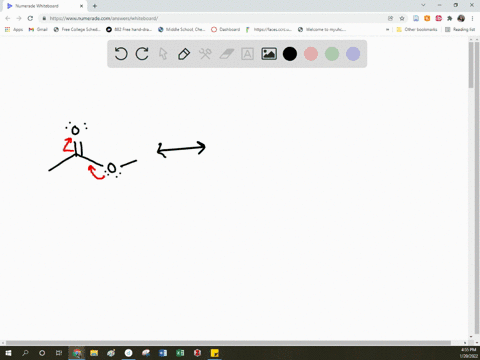This screenshot has height=360, width=480.
Task: Open the Reading list
Action: [x=460, y=29]
